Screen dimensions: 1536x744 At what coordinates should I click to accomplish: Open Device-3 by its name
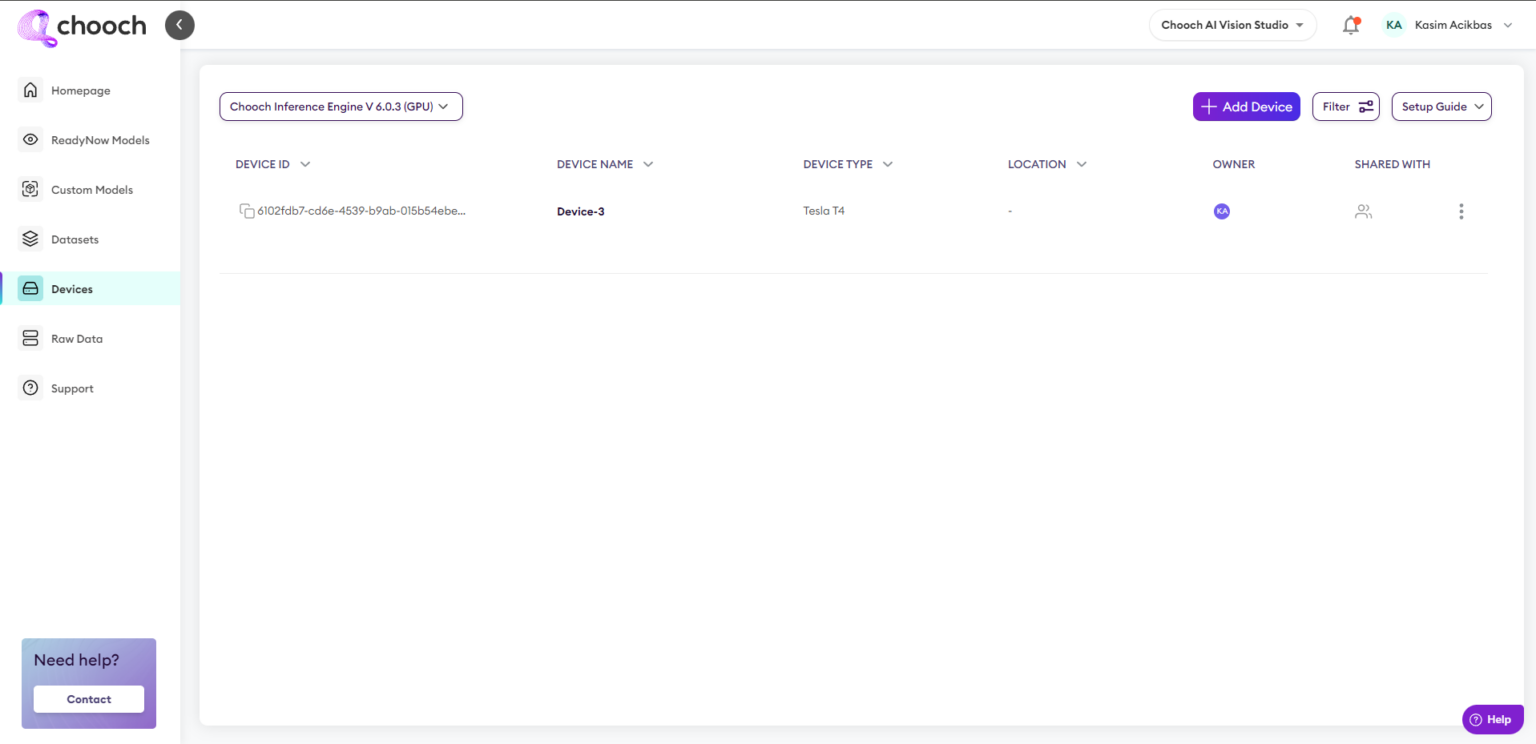(x=581, y=212)
